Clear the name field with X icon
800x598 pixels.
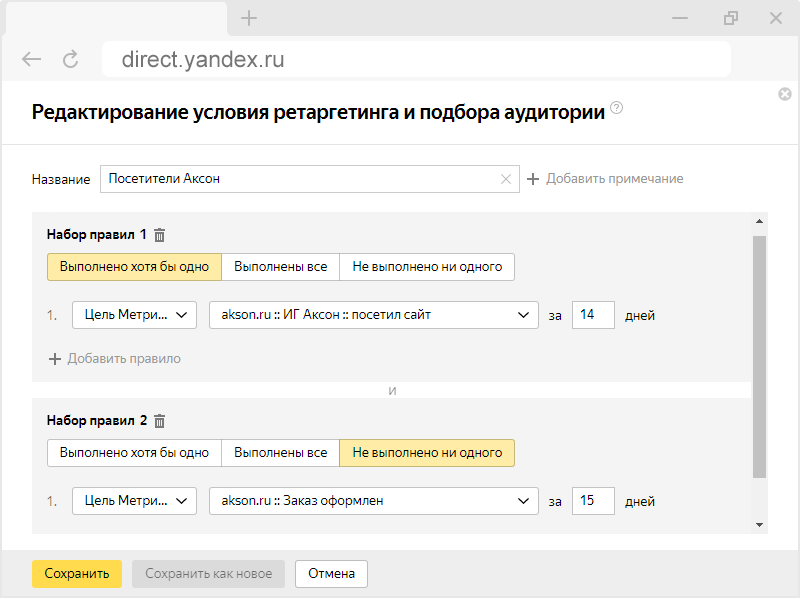pyautogui.click(x=506, y=179)
